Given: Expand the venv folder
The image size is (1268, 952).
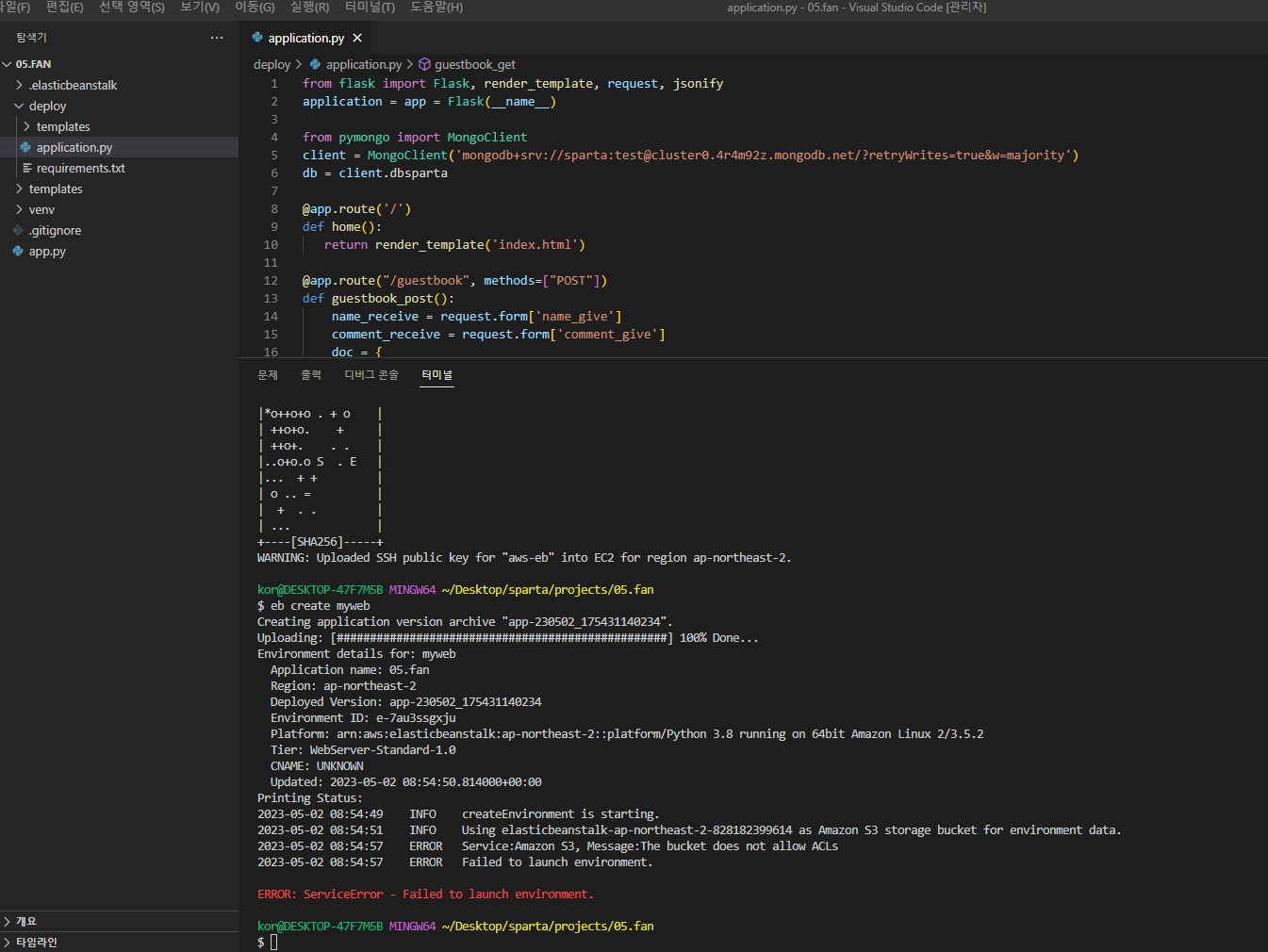Looking at the screenshot, I should click(19, 209).
